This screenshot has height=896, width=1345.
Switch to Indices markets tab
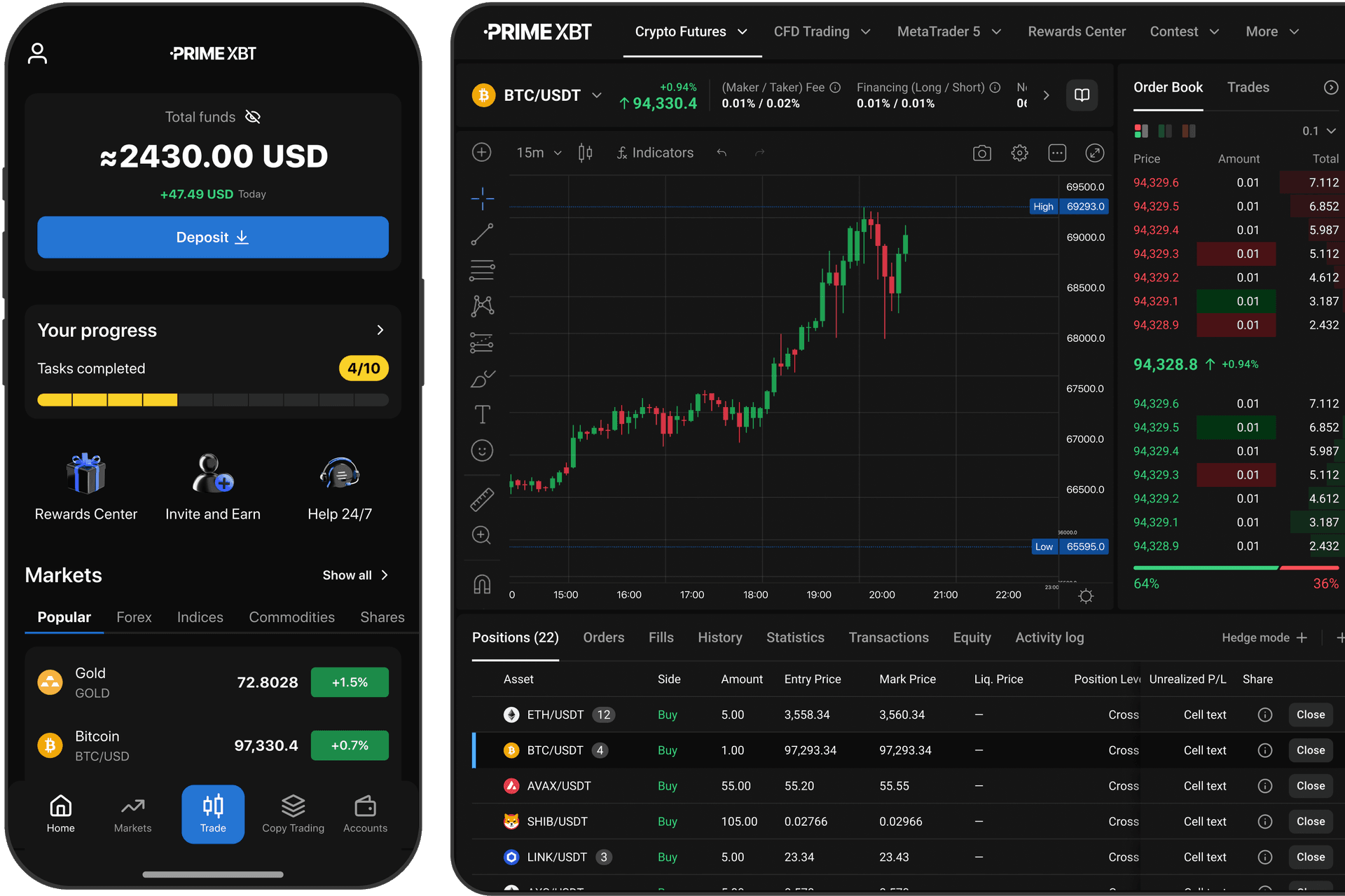click(x=200, y=617)
